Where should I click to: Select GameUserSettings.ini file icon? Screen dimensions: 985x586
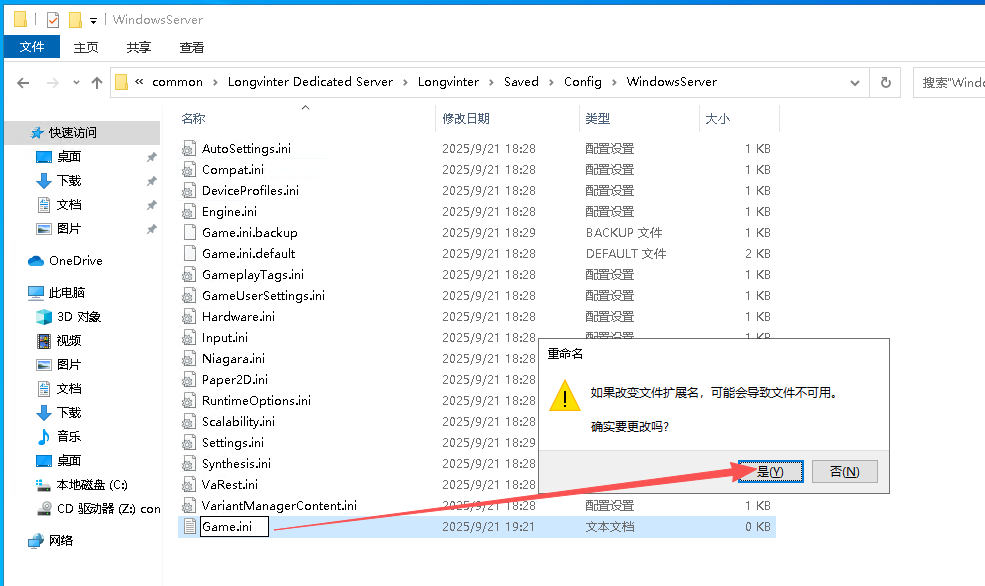click(189, 296)
